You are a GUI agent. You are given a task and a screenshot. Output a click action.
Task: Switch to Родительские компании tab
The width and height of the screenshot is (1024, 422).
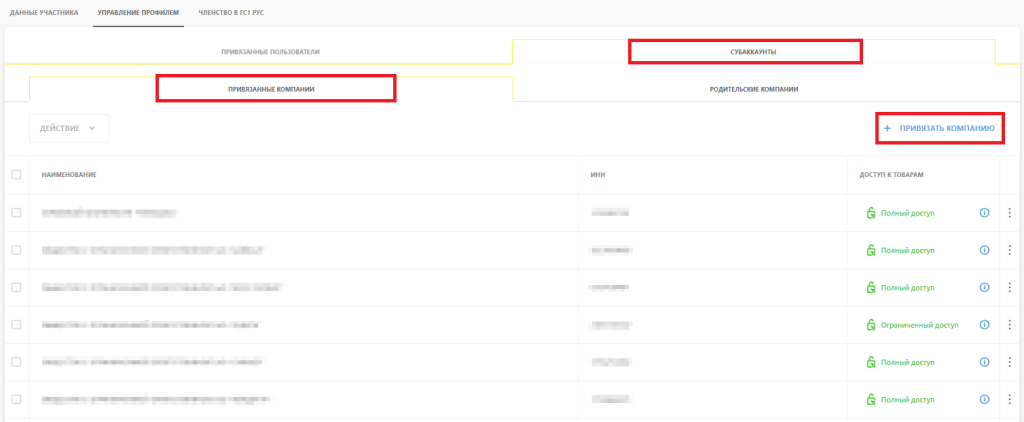pyautogui.click(x=754, y=89)
